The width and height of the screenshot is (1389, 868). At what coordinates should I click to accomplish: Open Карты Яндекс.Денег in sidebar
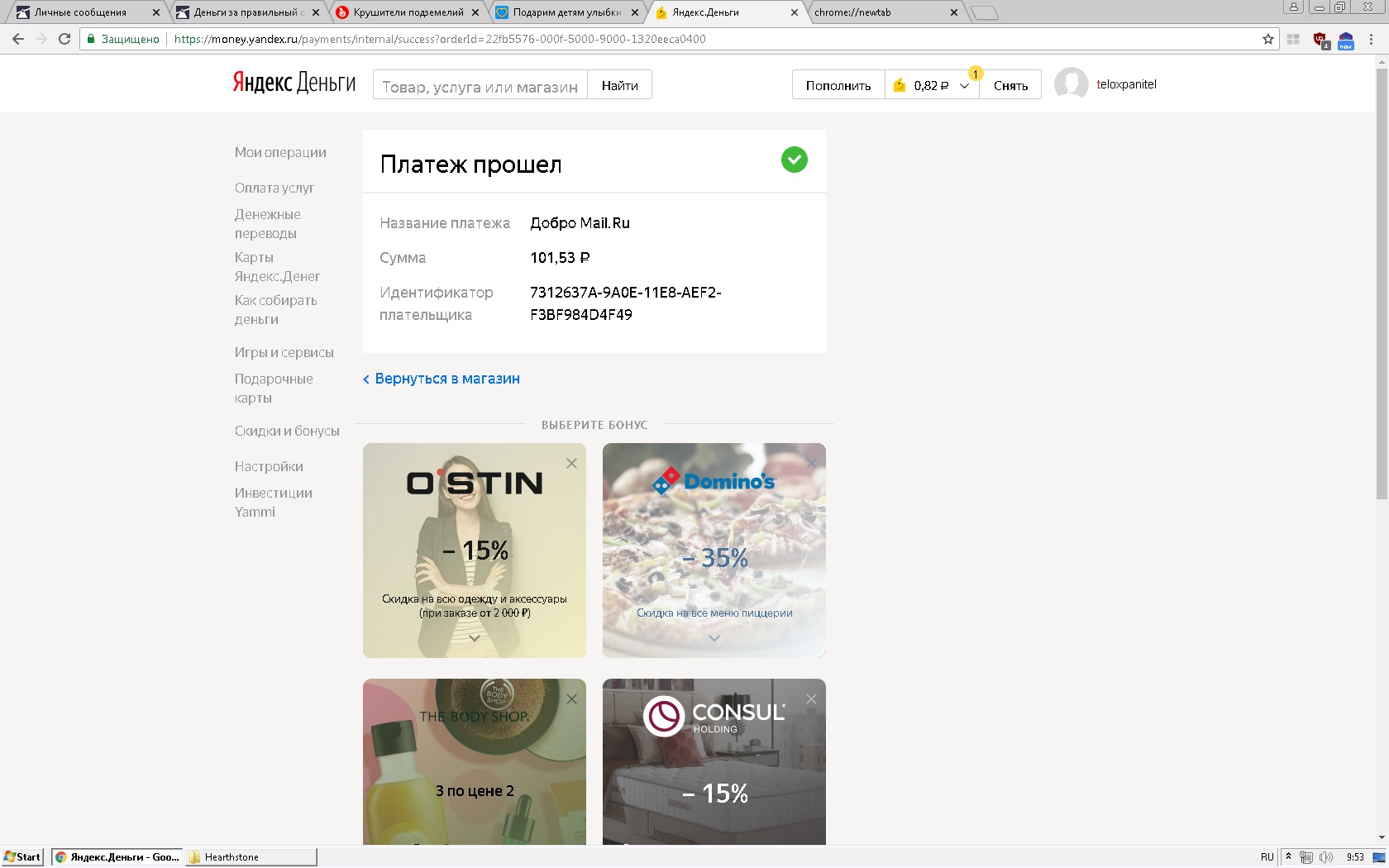tap(277, 266)
